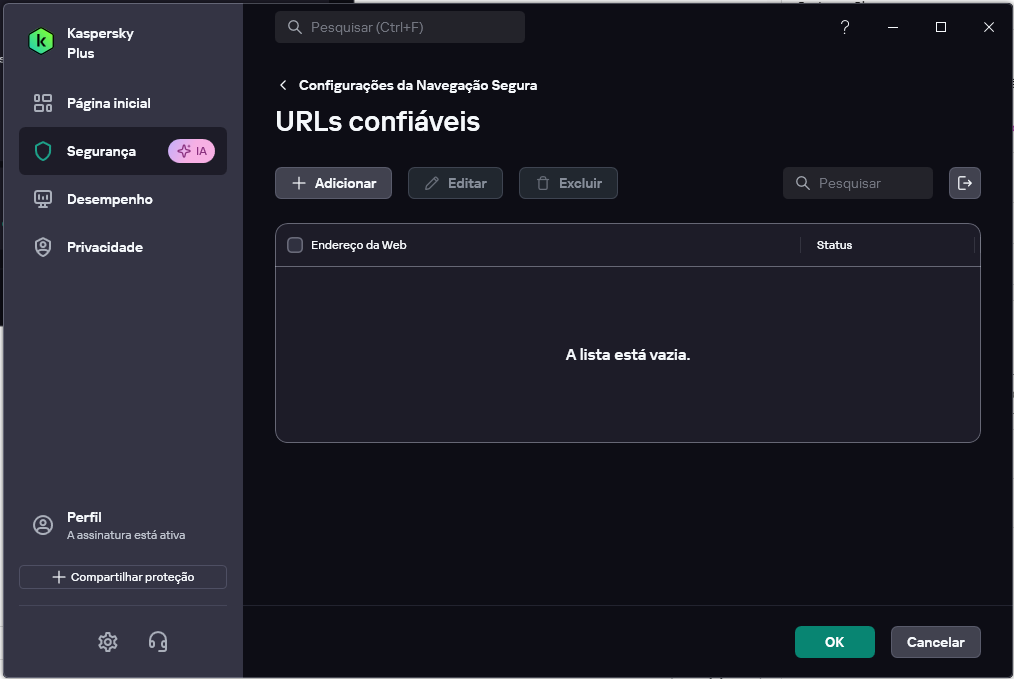Open settings via the gear icon
Viewport: 1014px width, 679px height.
point(108,642)
